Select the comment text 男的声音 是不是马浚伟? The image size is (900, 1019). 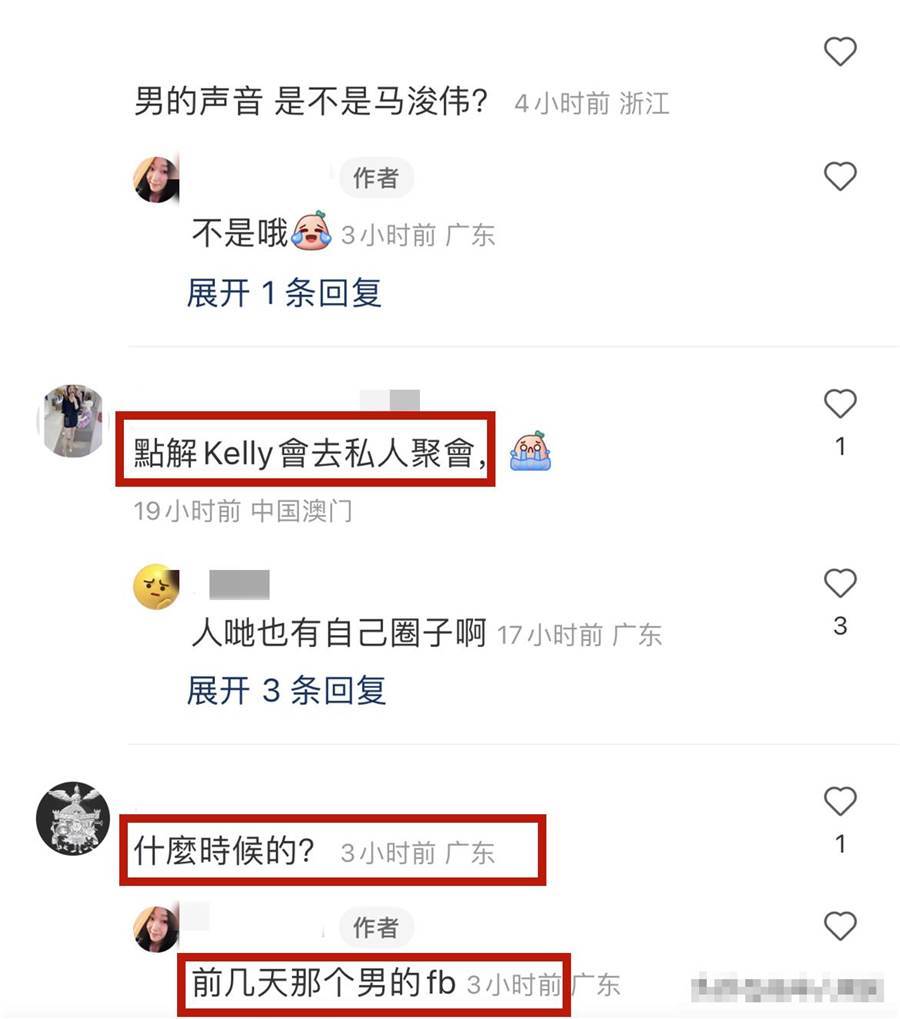(311, 101)
